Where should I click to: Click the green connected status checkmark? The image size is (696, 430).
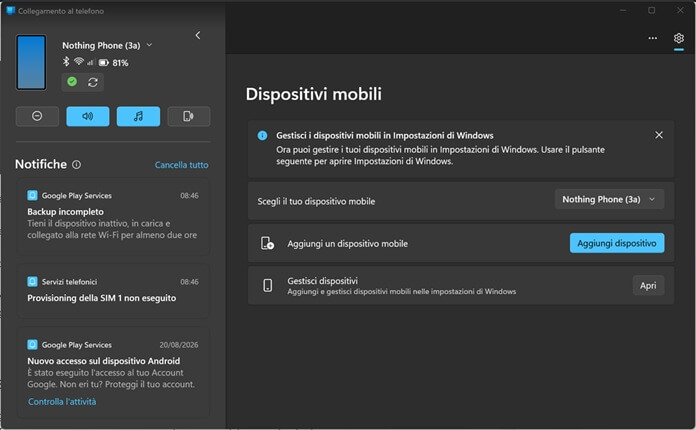coord(72,82)
